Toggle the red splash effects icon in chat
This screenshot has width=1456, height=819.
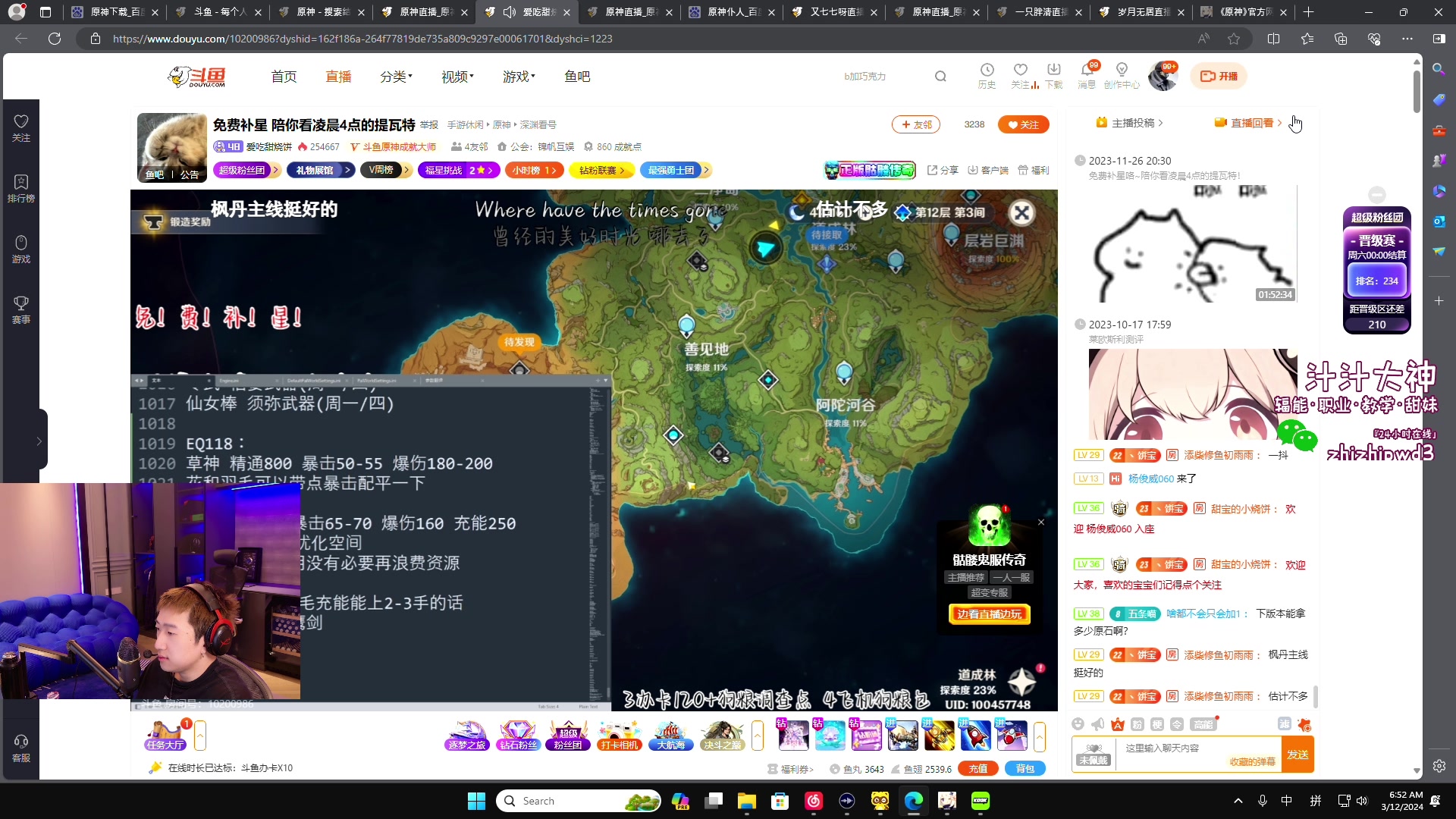1304,724
